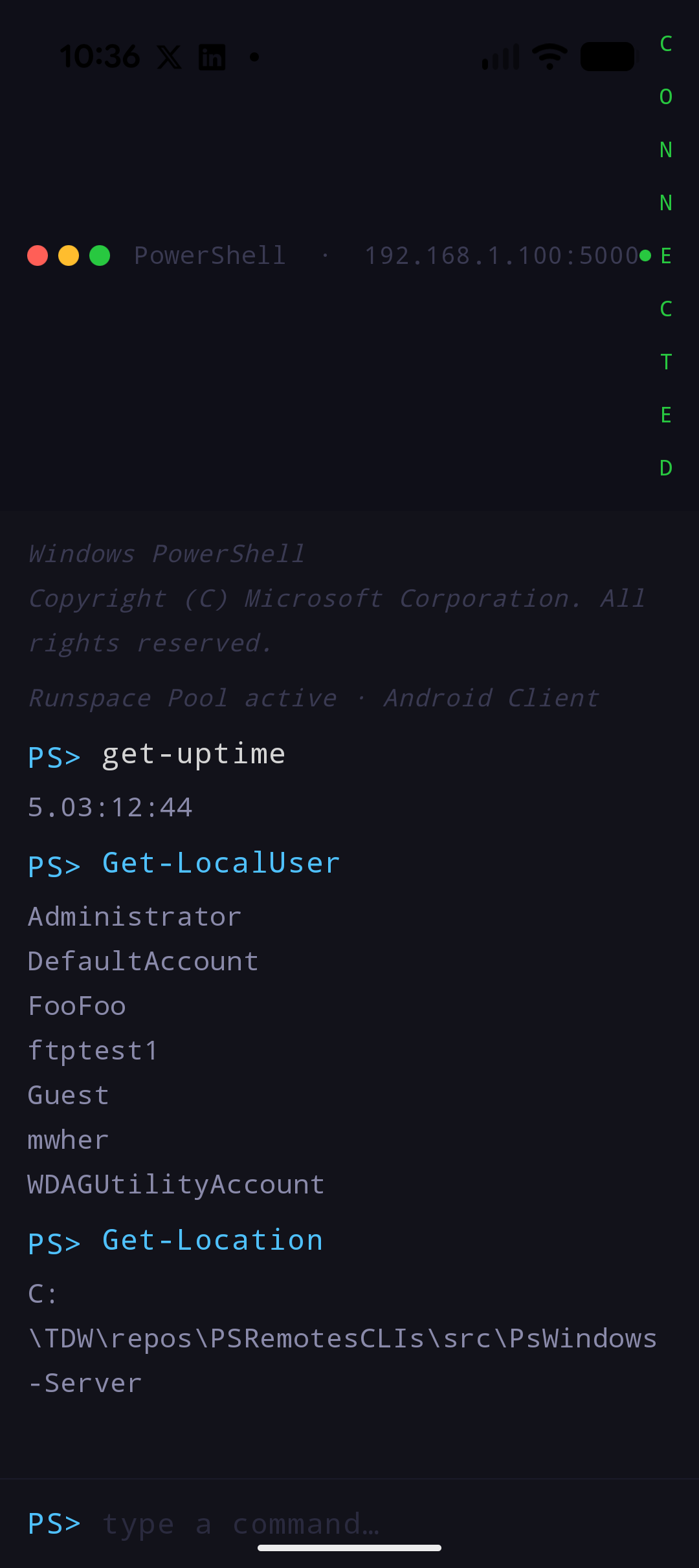The height and width of the screenshot is (1568, 699).
Task: Tap the Wi-Fi status icon
Action: coord(549,57)
